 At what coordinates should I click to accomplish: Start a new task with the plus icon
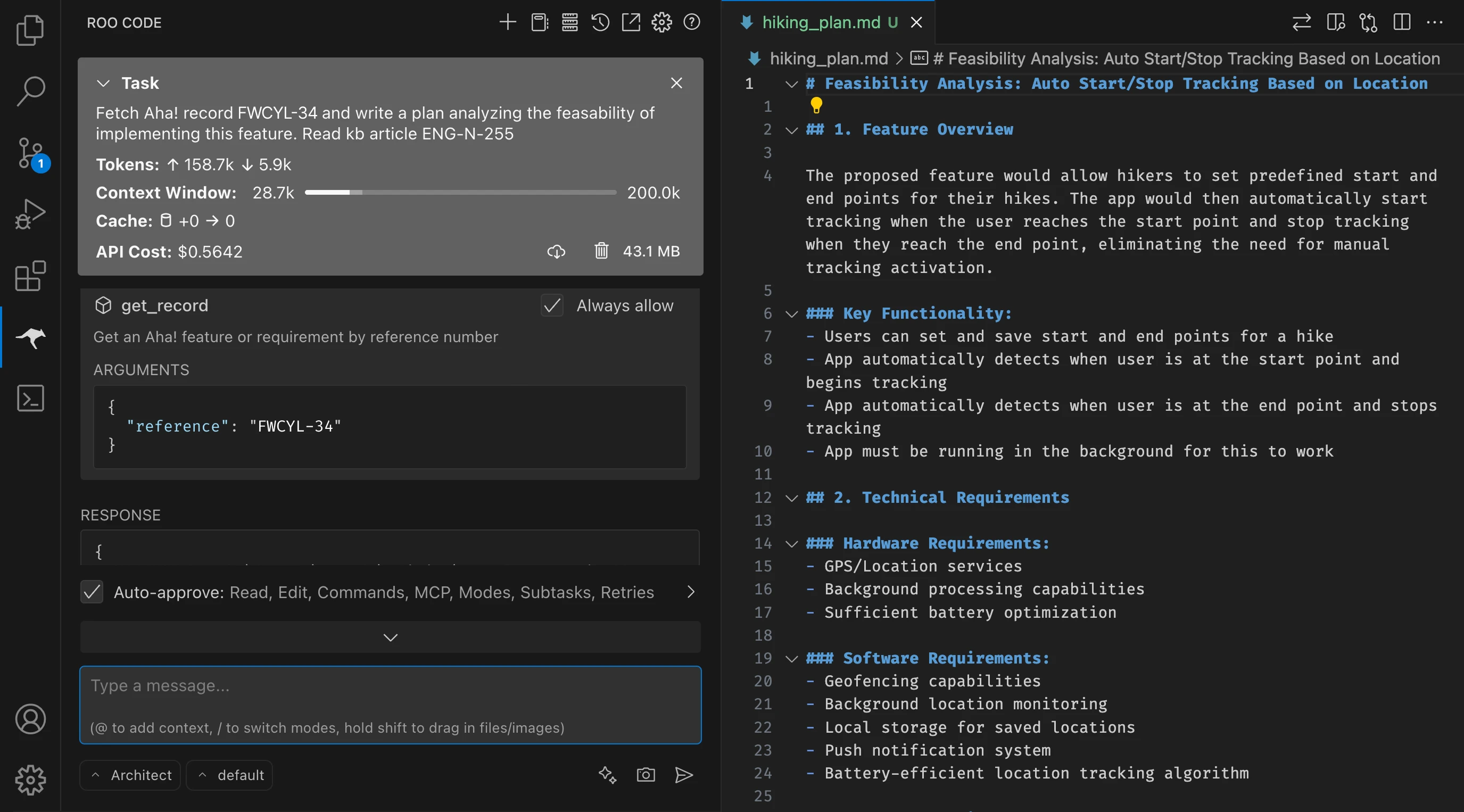click(x=508, y=22)
